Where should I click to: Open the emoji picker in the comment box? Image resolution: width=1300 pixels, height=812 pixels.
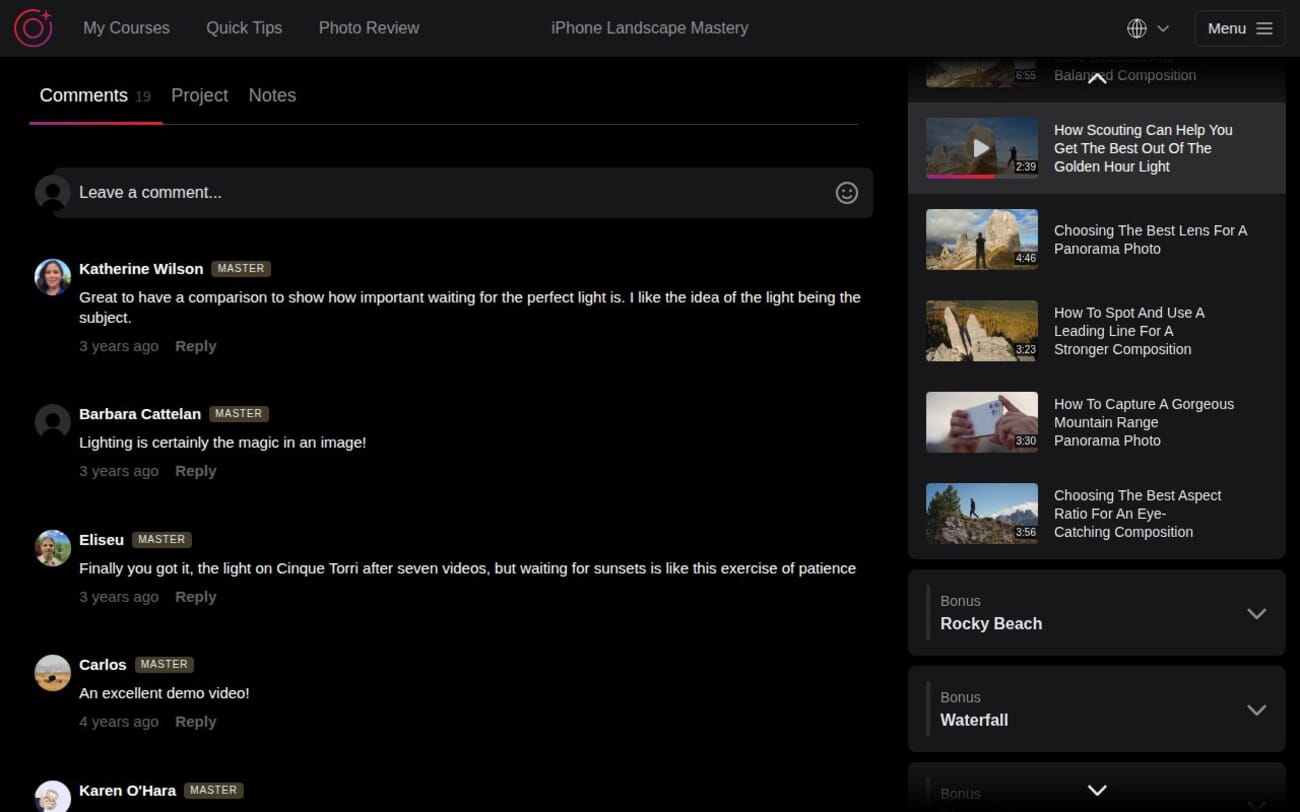[846, 192]
